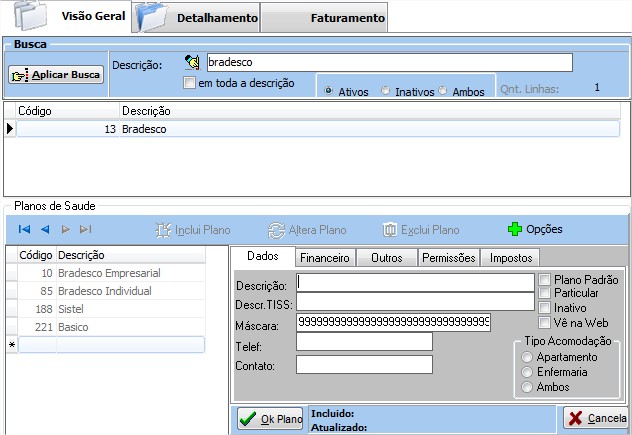Screen dimensions: 632x435
Task: Check the Plano Padrão checkbox
Action: [545, 279]
